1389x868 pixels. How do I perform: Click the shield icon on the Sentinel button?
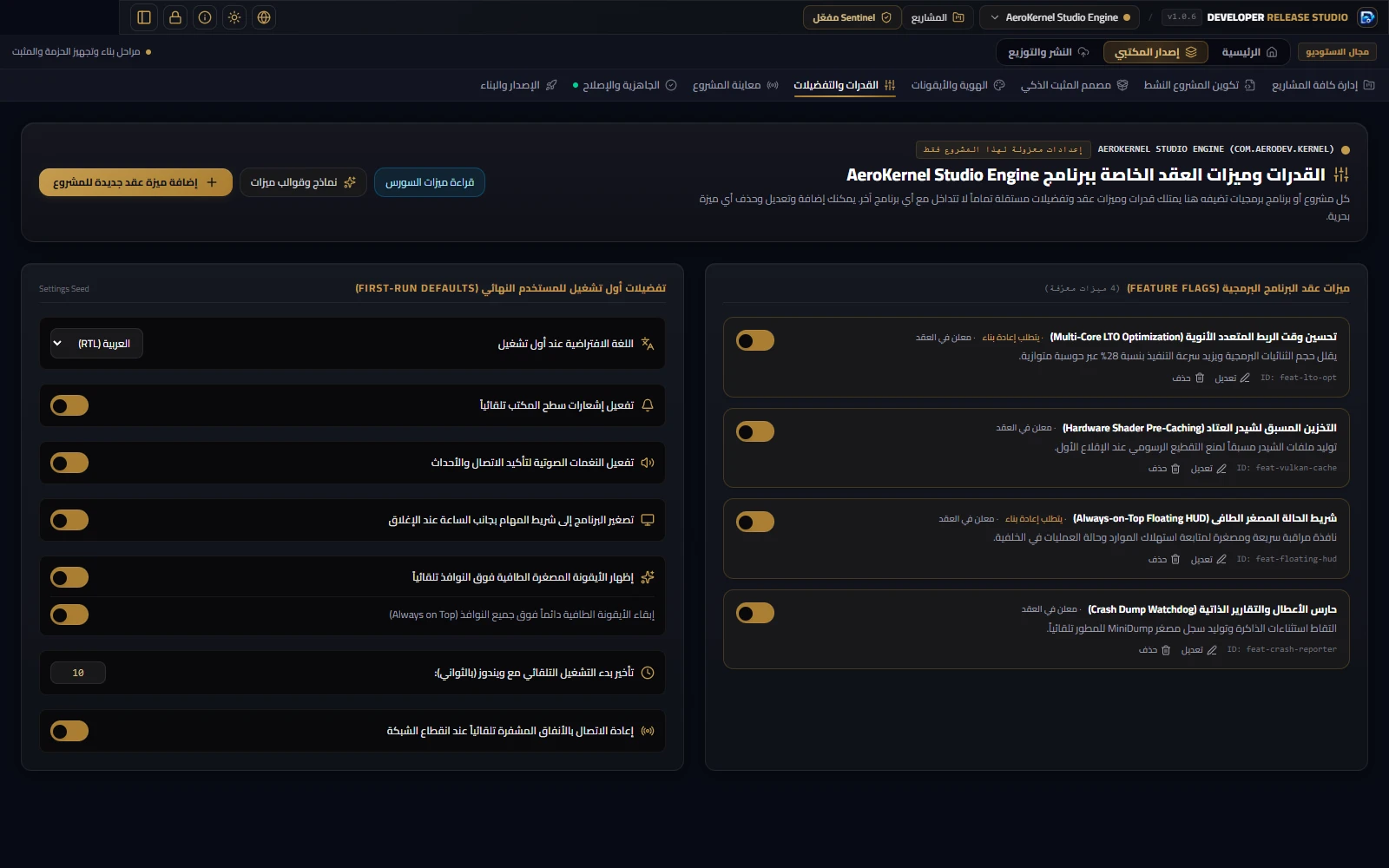tap(886, 17)
